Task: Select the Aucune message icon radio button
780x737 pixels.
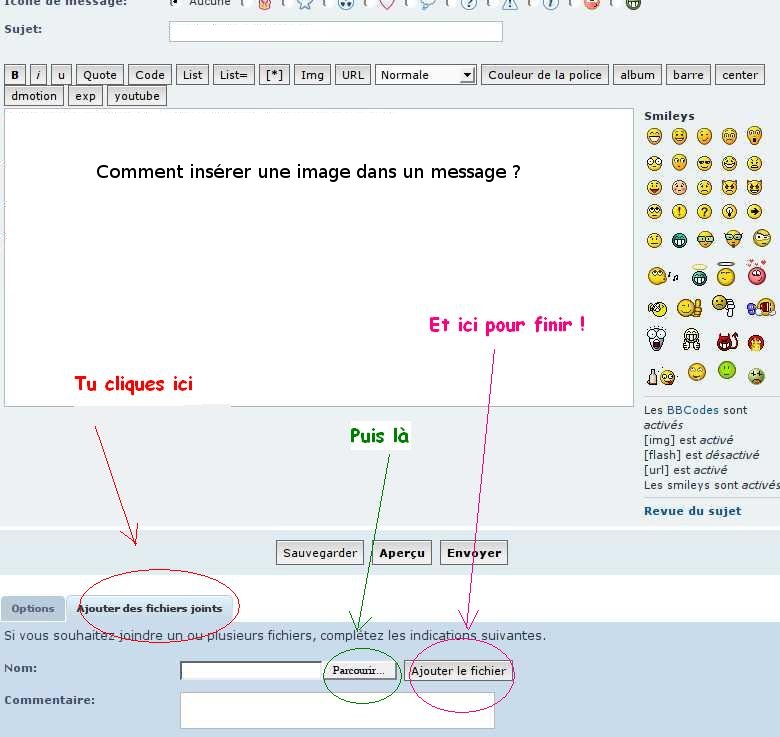Action: point(174,2)
